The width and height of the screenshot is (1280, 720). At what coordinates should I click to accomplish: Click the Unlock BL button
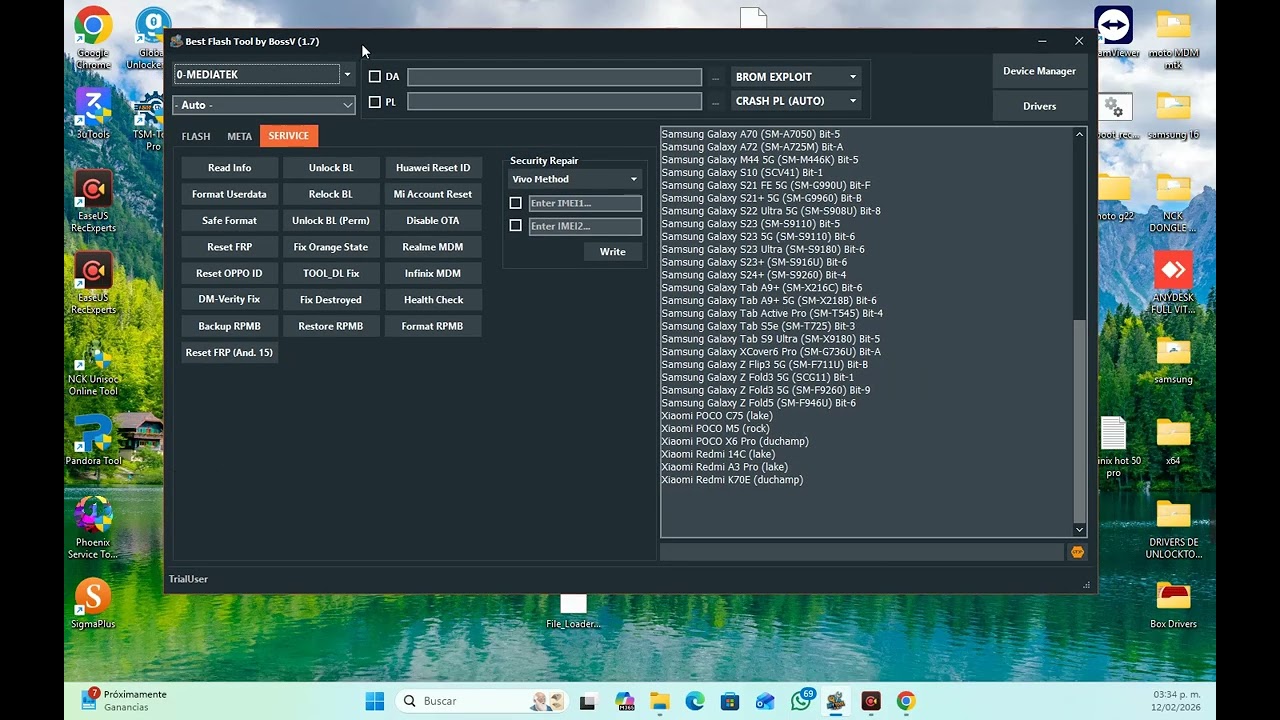point(331,168)
